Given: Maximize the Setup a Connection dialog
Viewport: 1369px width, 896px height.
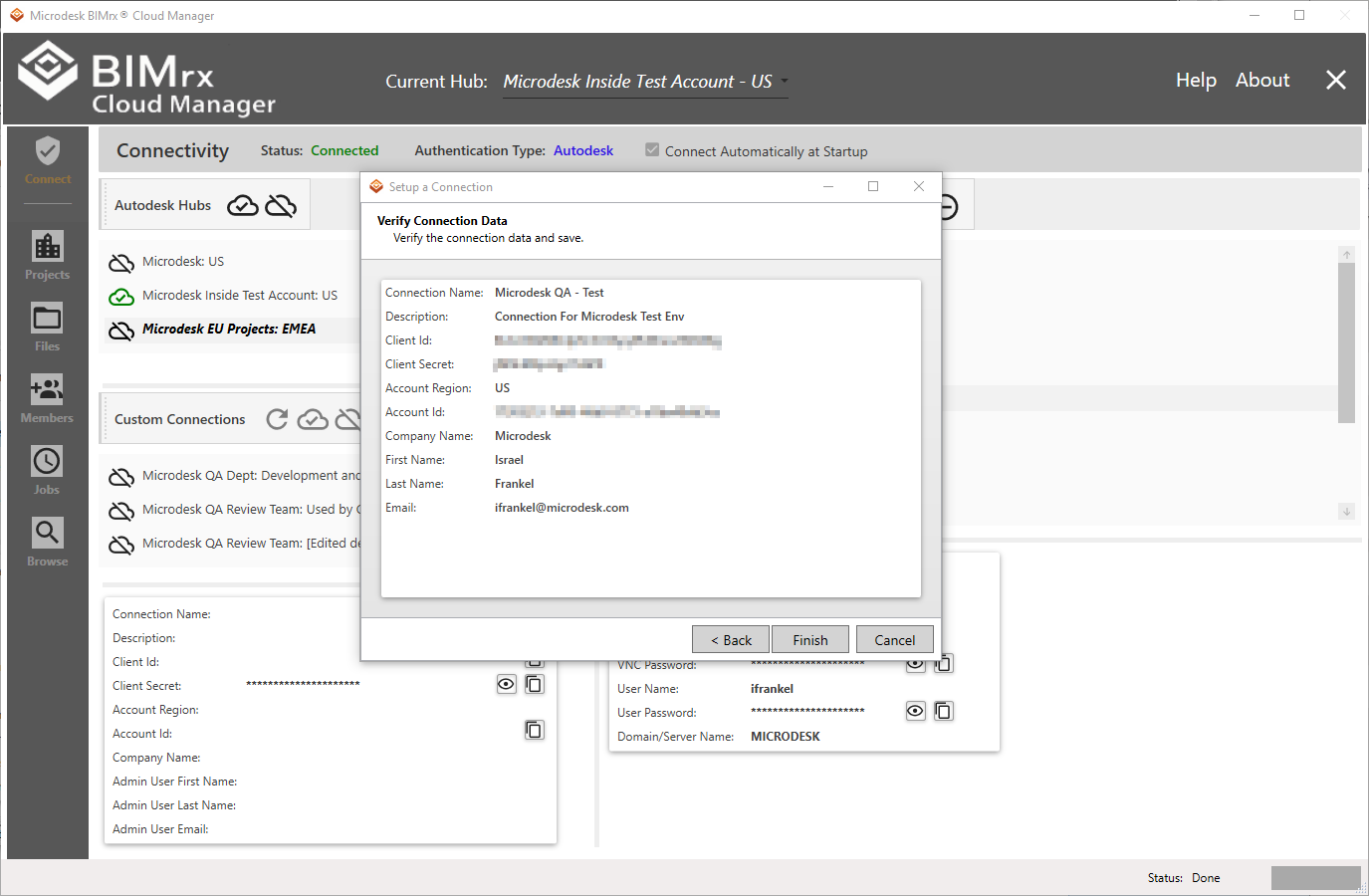Looking at the screenshot, I should tap(873, 186).
